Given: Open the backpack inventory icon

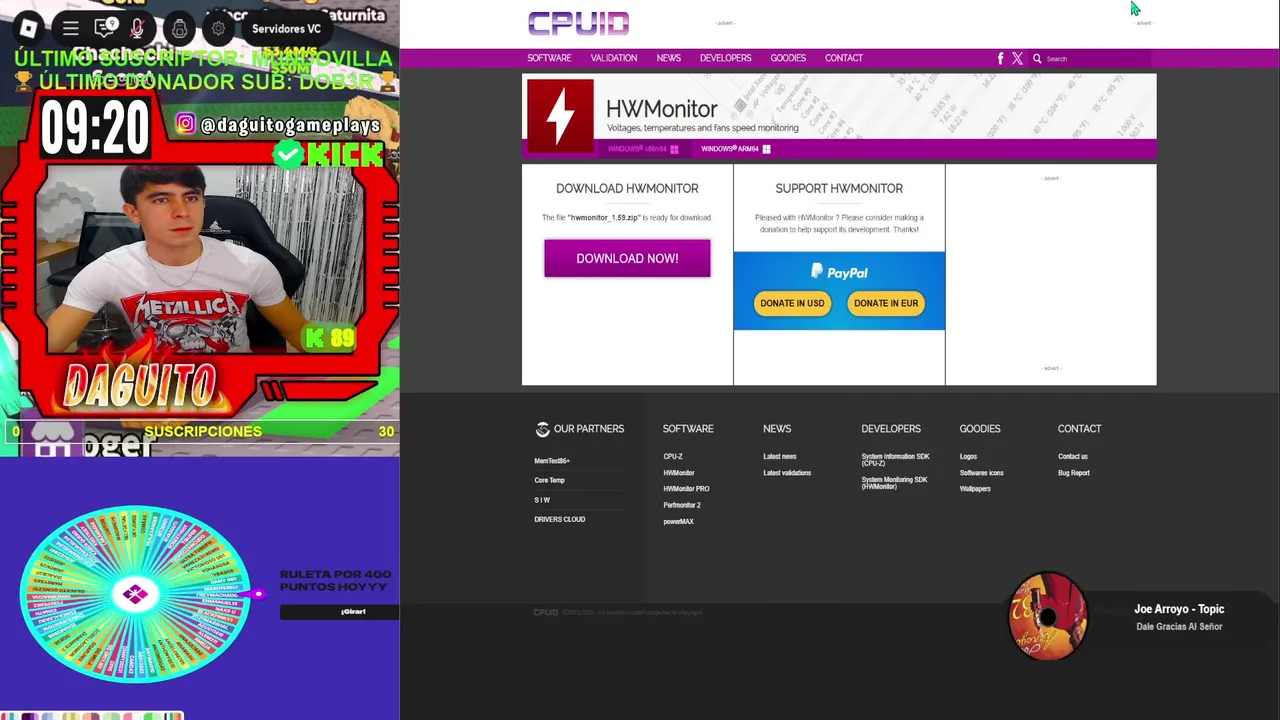Looking at the screenshot, I should pos(179,28).
